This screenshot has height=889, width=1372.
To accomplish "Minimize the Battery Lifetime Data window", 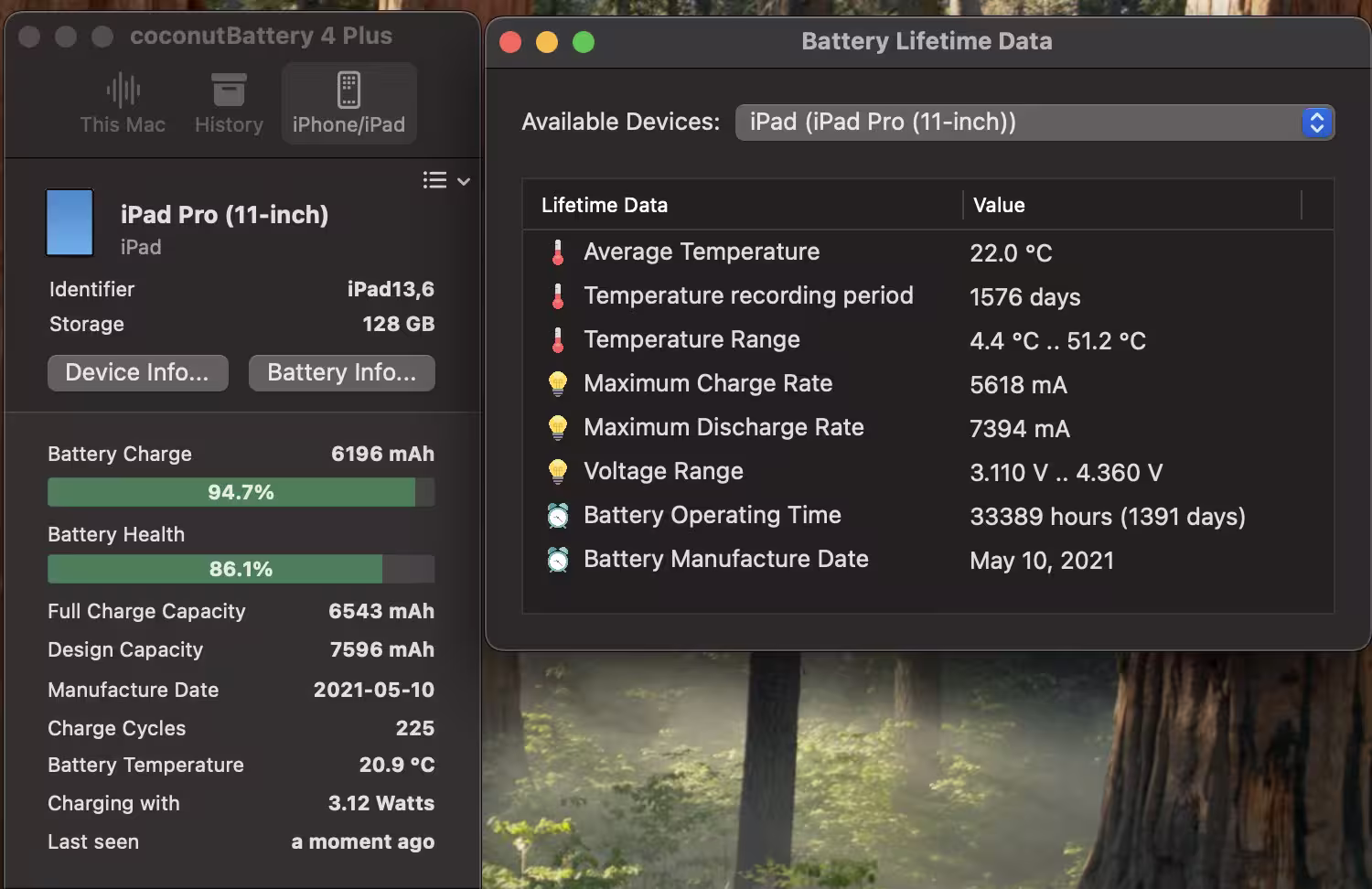I will click(x=547, y=42).
